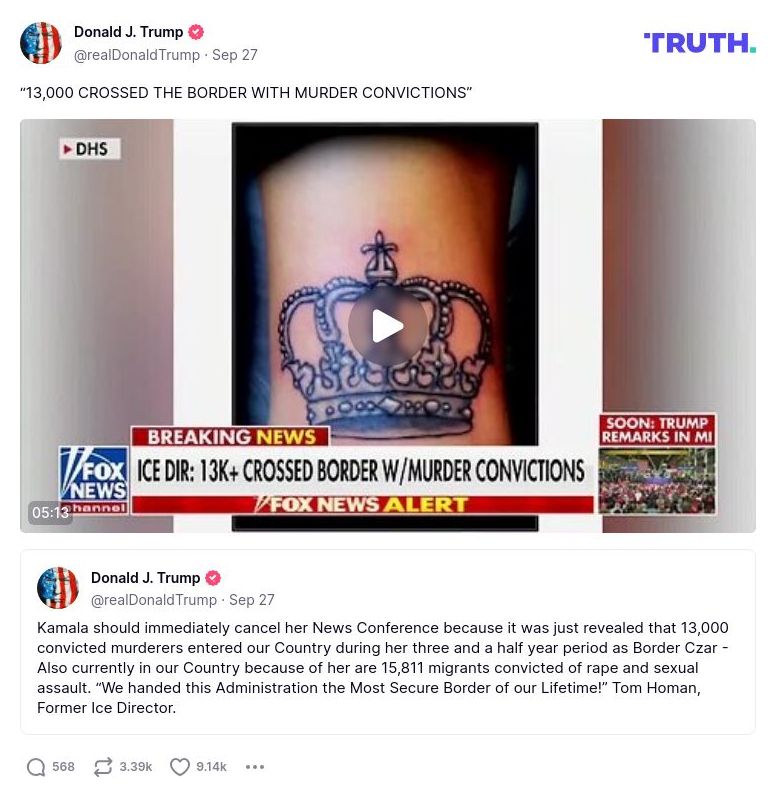Click the ReTruth arrows icon

click(x=103, y=767)
